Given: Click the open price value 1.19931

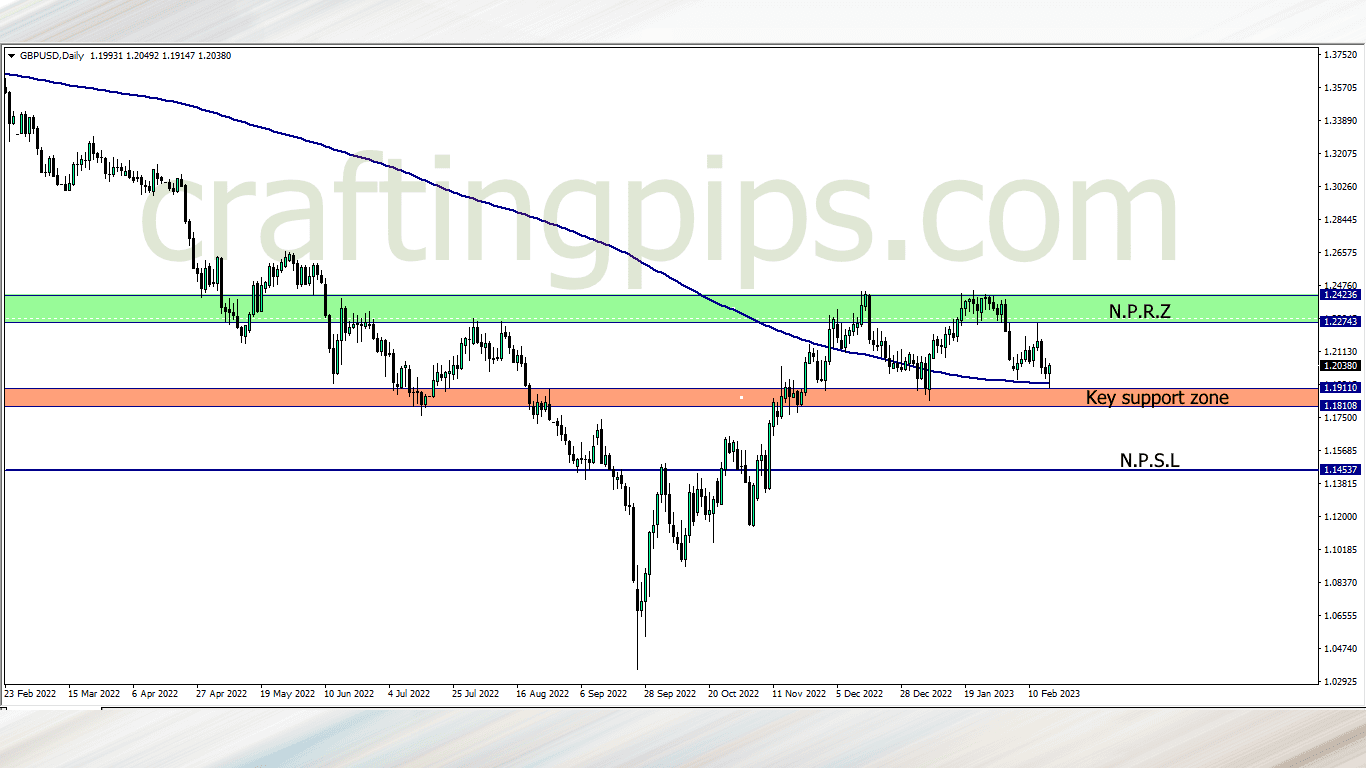Looking at the screenshot, I should click(x=106, y=56).
